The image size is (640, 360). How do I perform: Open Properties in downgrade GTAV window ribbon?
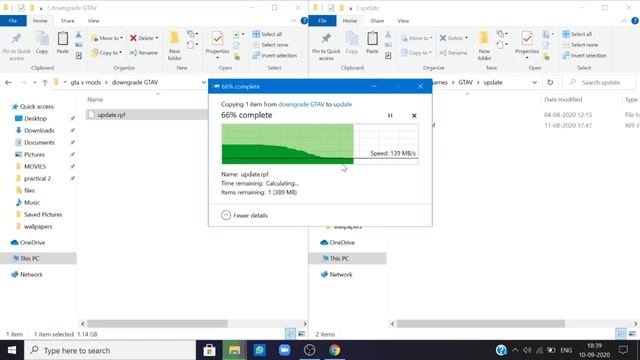(x=217, y=45)
